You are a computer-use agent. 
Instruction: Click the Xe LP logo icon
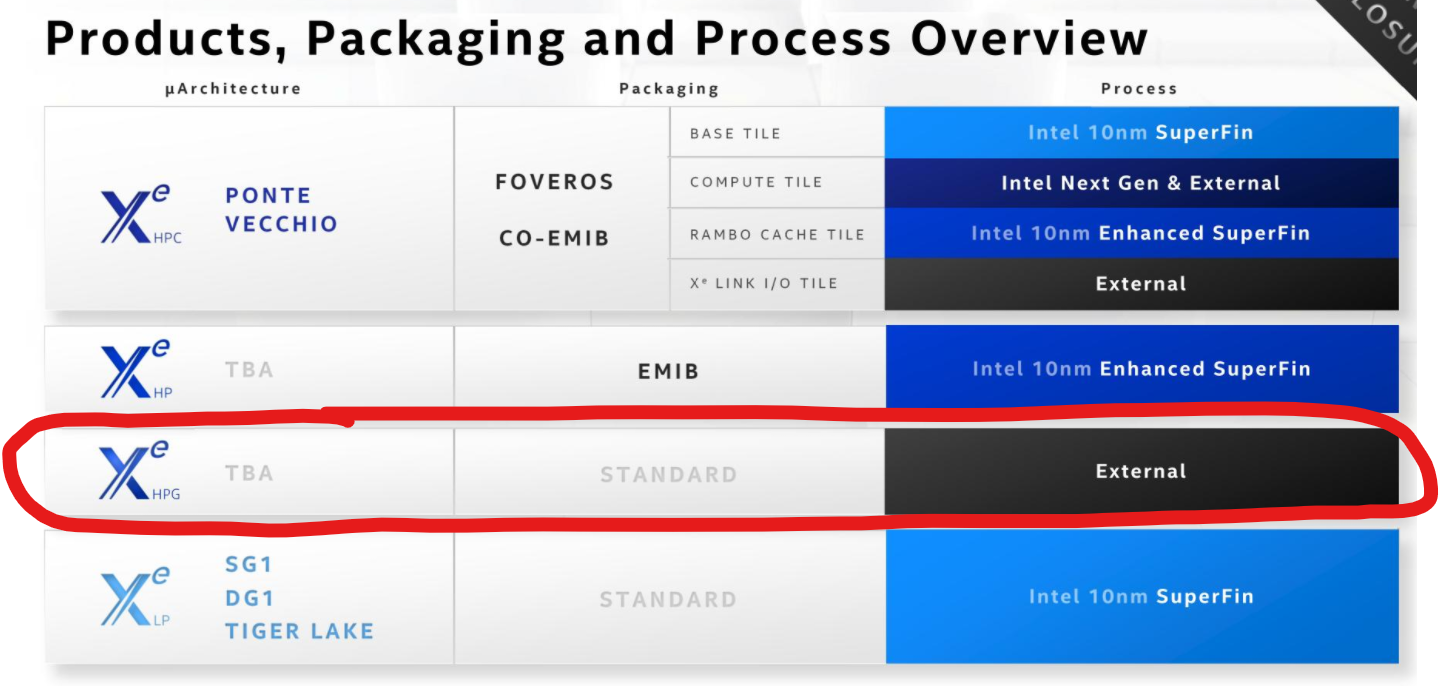pyautogui.click(x=136, y=597)
